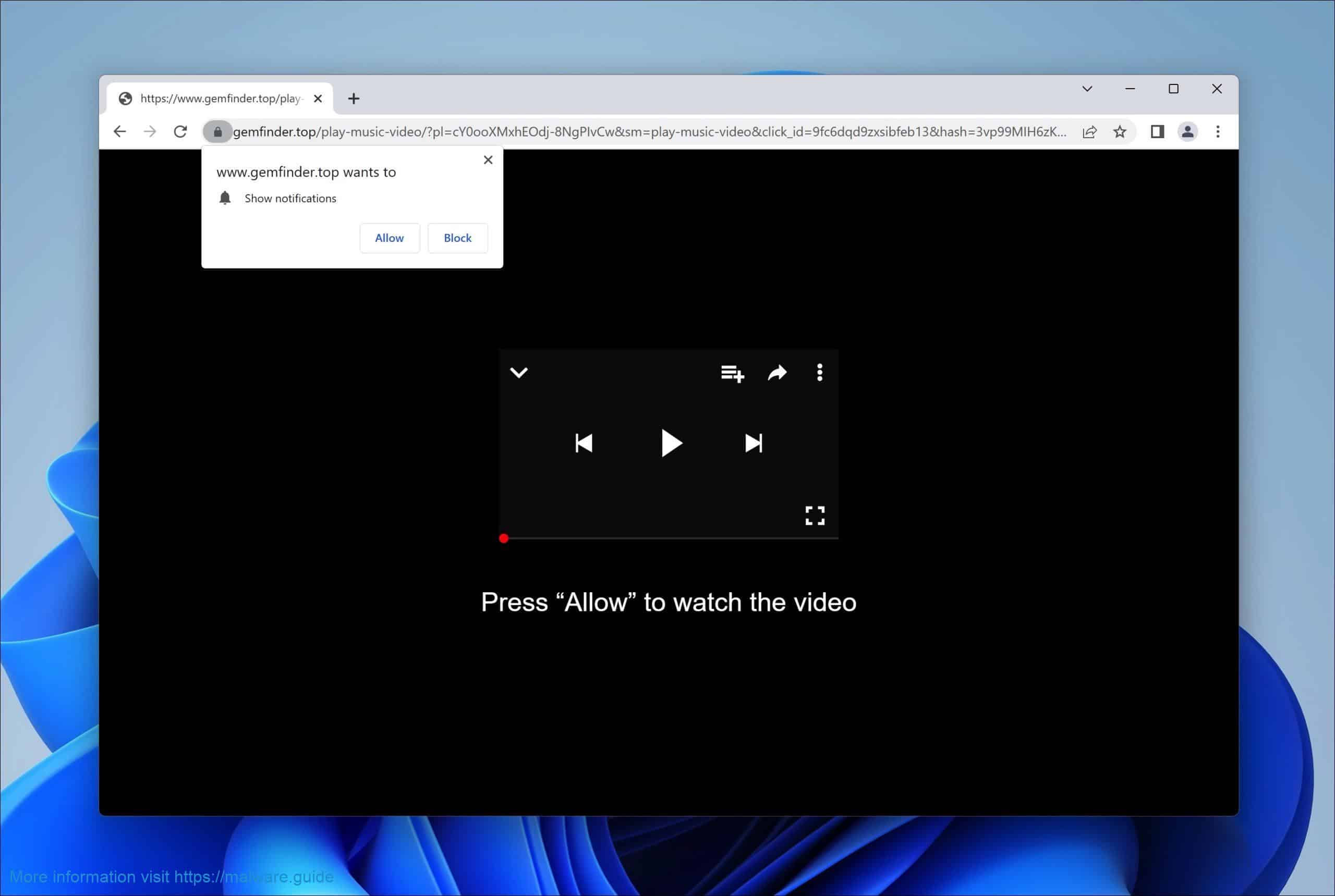Enter fullscreen on the video player
Viewport: 1335px width, 896px height.
click(x=815, y=515)
